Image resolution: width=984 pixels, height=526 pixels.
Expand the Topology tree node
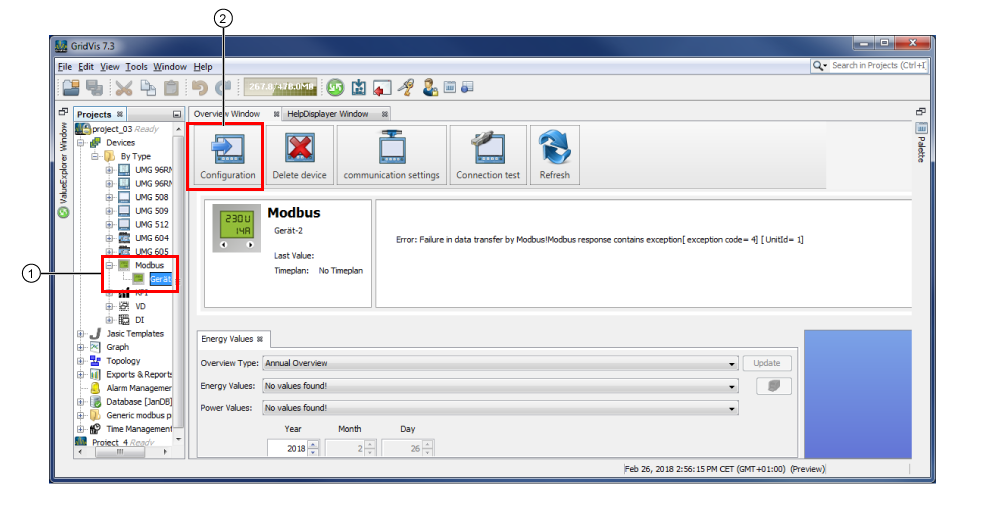81,361
